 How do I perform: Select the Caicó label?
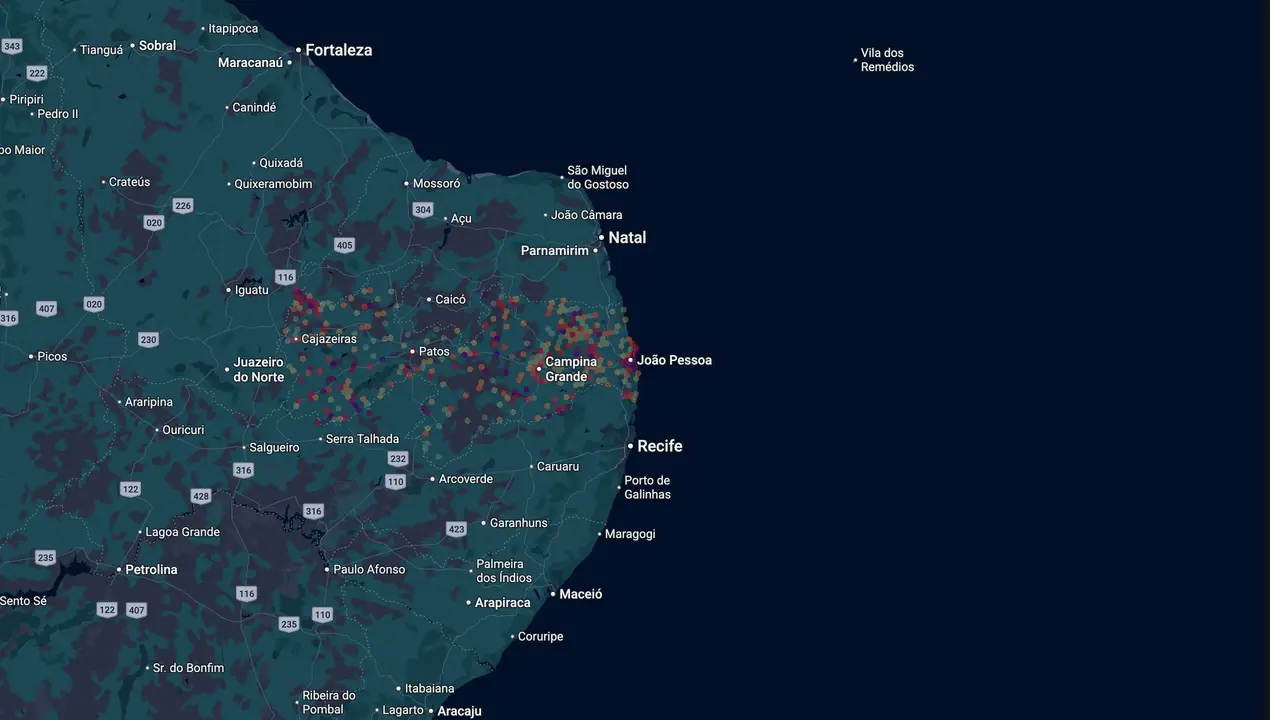tap(450, 300)
